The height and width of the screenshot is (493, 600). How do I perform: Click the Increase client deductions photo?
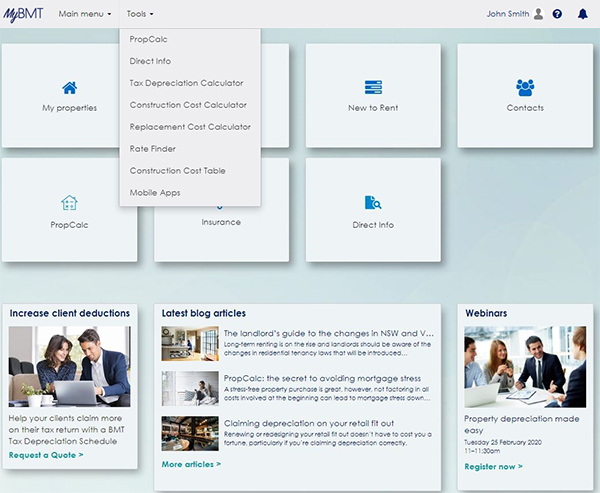pyautogui.click(x=69, y=366)
